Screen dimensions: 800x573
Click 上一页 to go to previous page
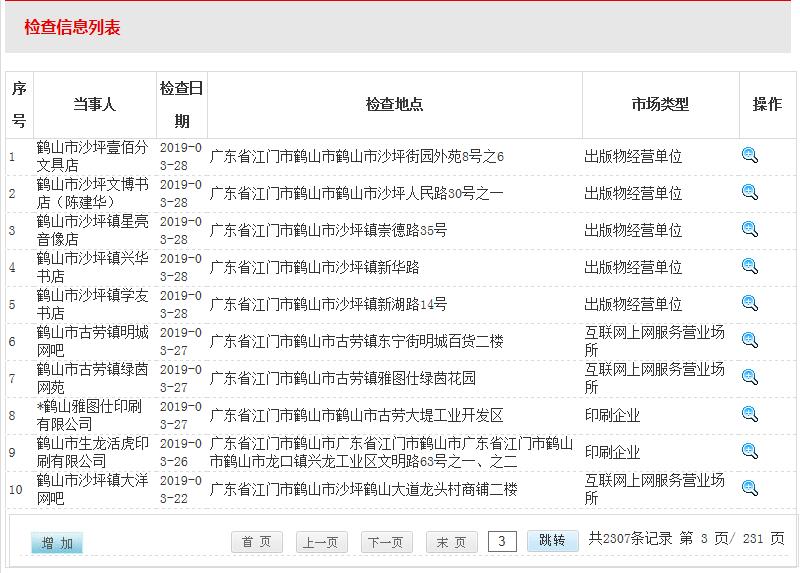click(321, 542)
